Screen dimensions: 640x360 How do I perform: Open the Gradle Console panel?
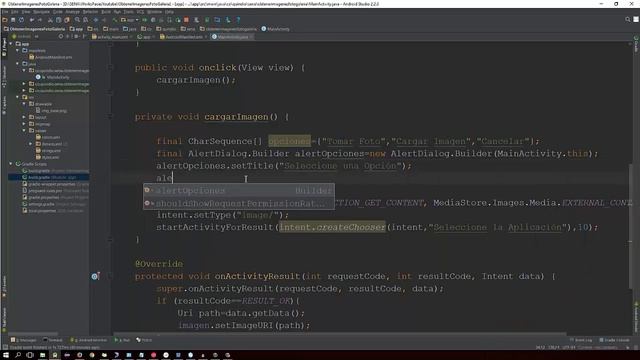[614, 340]
